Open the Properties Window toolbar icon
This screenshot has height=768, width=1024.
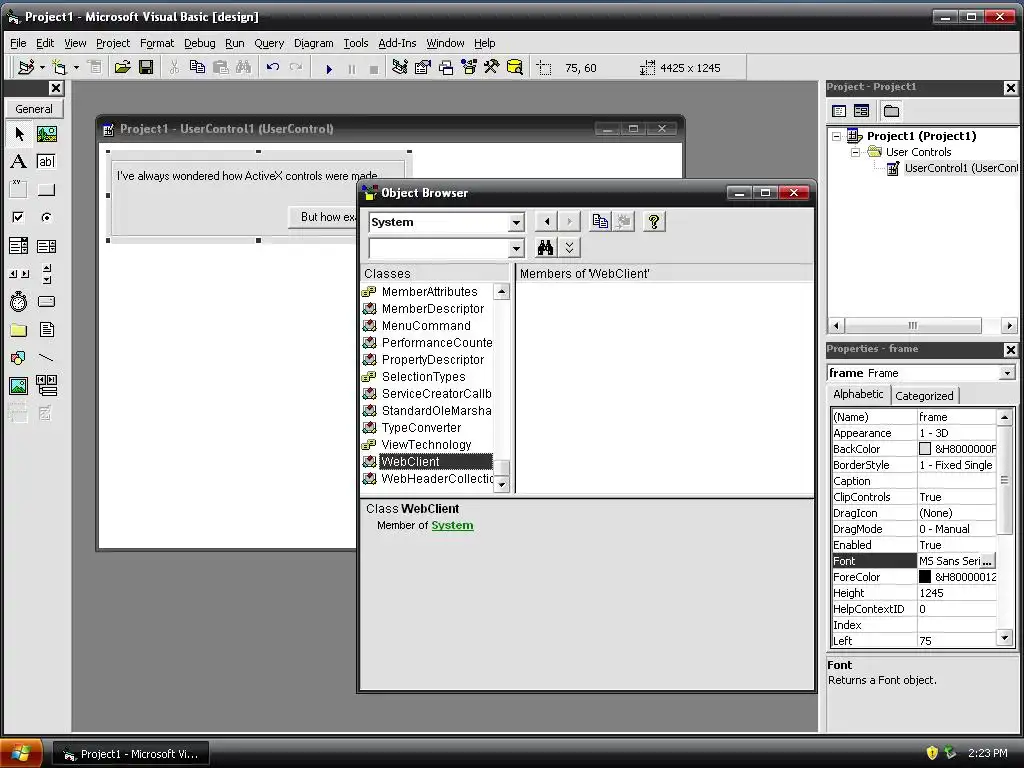[423, 67]
